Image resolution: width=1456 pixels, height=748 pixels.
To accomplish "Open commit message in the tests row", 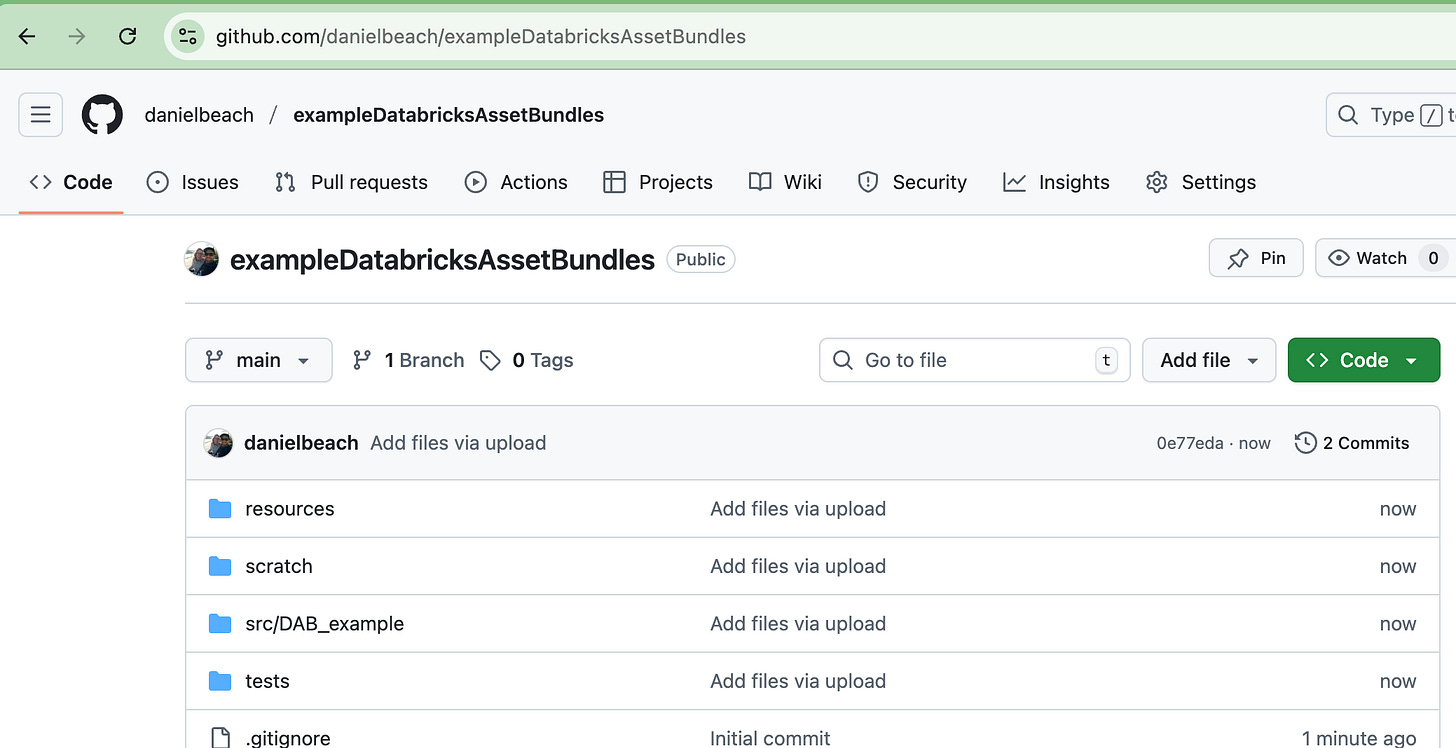I will 798,681.
